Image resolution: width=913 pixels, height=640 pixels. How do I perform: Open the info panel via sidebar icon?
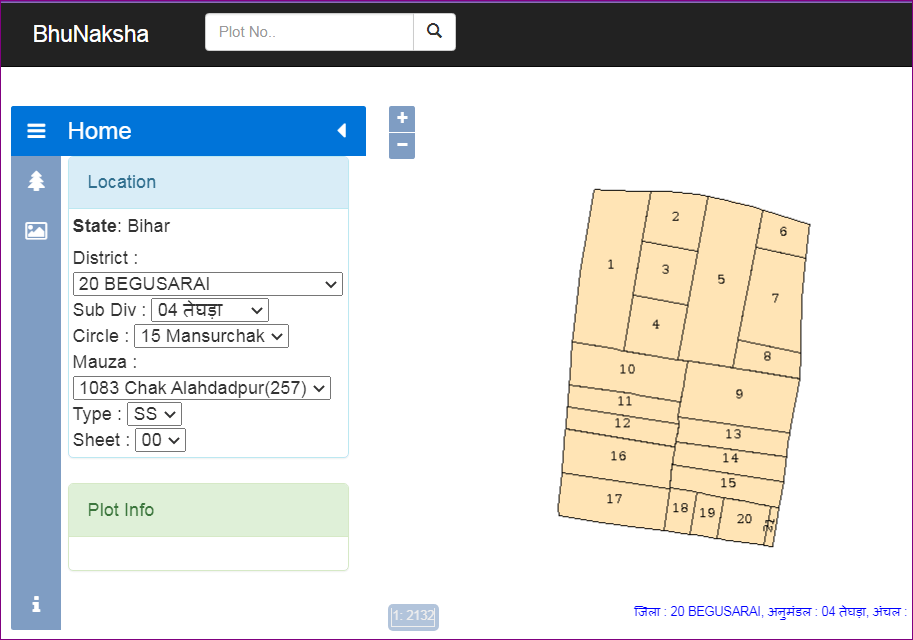pyautogui.click(x=36, y=604)
